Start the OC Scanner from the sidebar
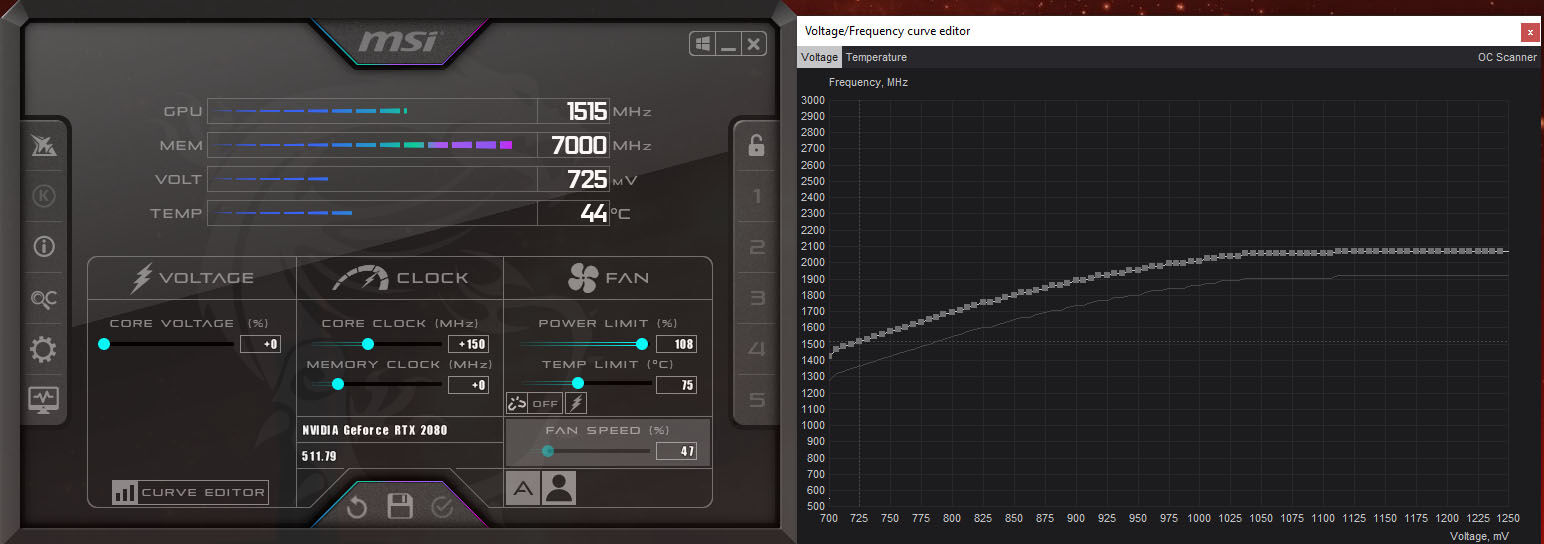 tap(44, 297)
